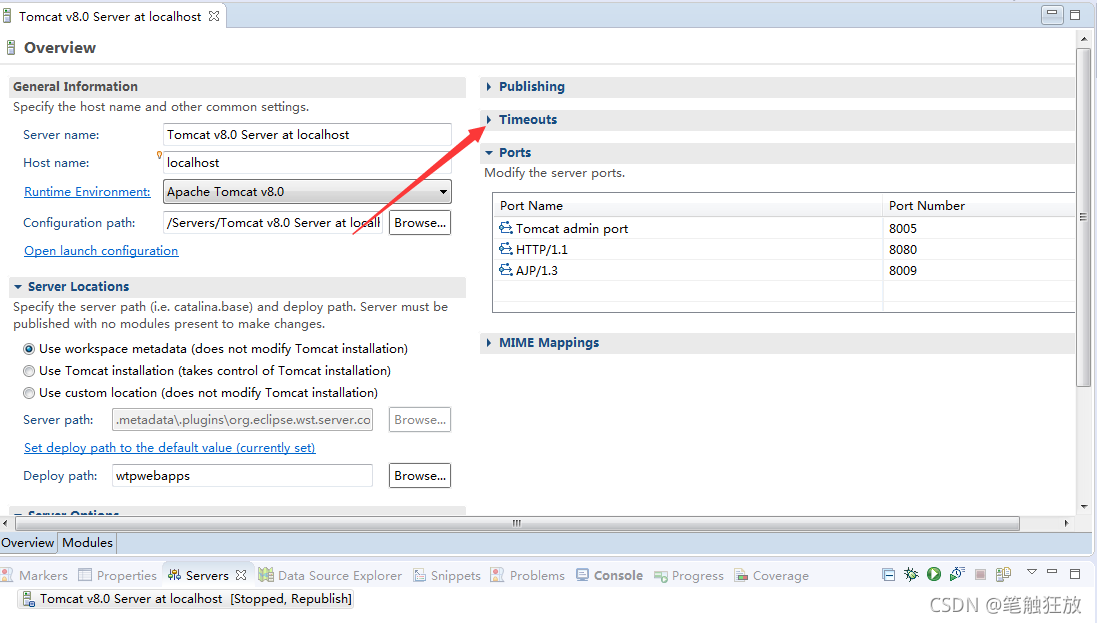Open the Console view tab
This screenshot has width=1097, height=623.
point(618,575)
